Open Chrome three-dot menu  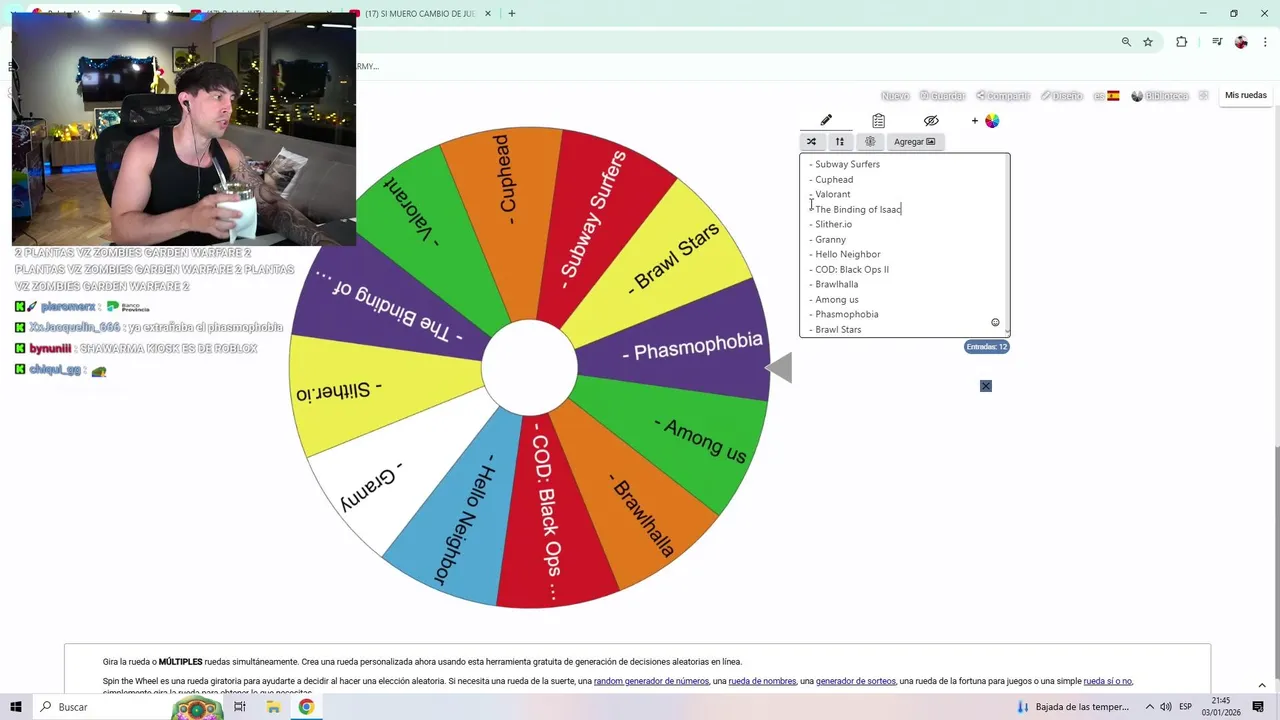(1264, 42)
